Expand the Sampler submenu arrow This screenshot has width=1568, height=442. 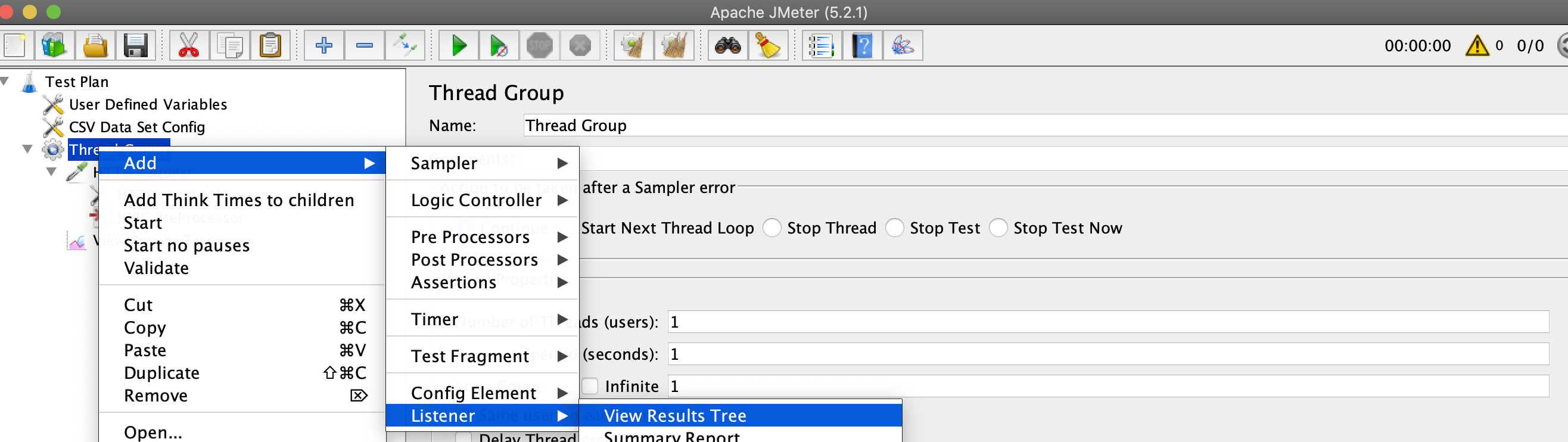click(x=562, y=163)
